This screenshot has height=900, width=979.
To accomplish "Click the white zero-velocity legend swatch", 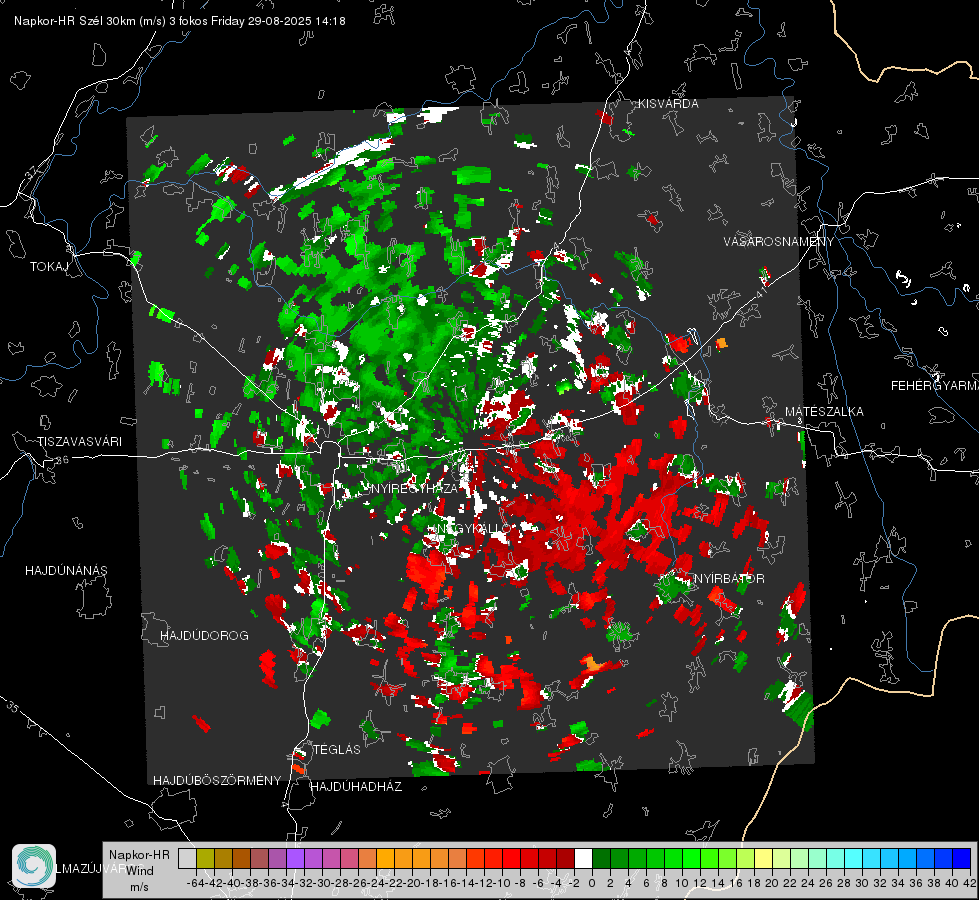I will click(x=583, y=858).
